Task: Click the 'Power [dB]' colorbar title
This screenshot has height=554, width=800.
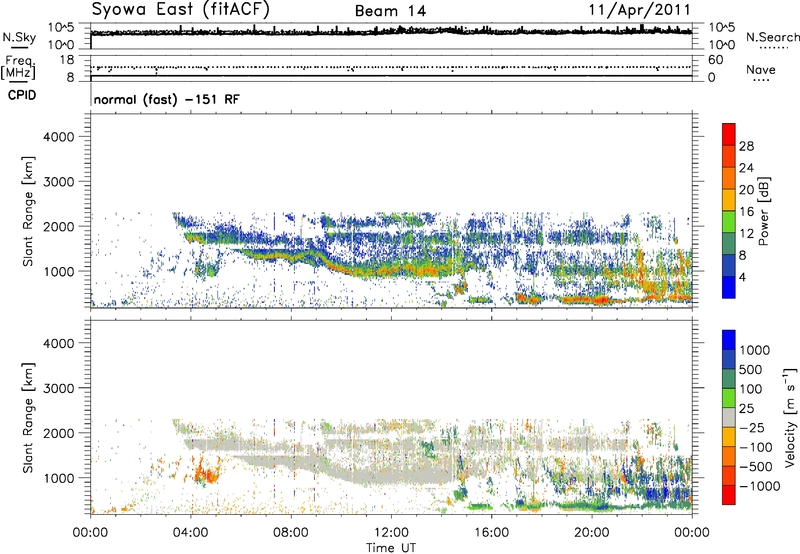Action: tap(764, 211)
